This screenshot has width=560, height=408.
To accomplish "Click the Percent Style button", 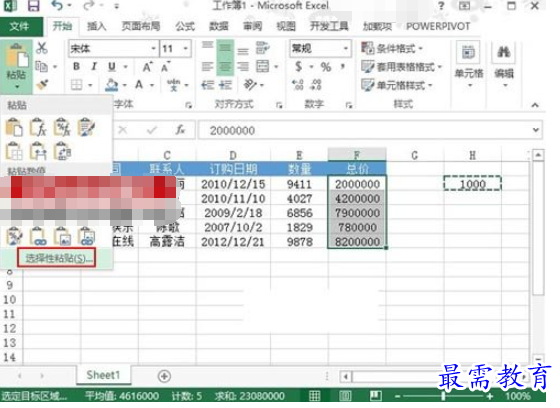I will 326,67.
